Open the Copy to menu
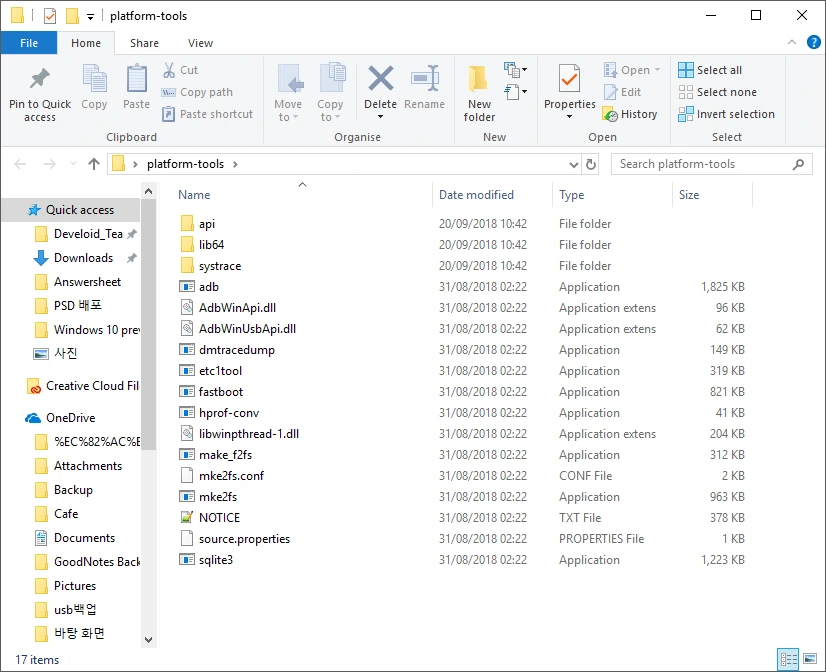This screenshot has height=672, width=826. [x=330, y=93]
